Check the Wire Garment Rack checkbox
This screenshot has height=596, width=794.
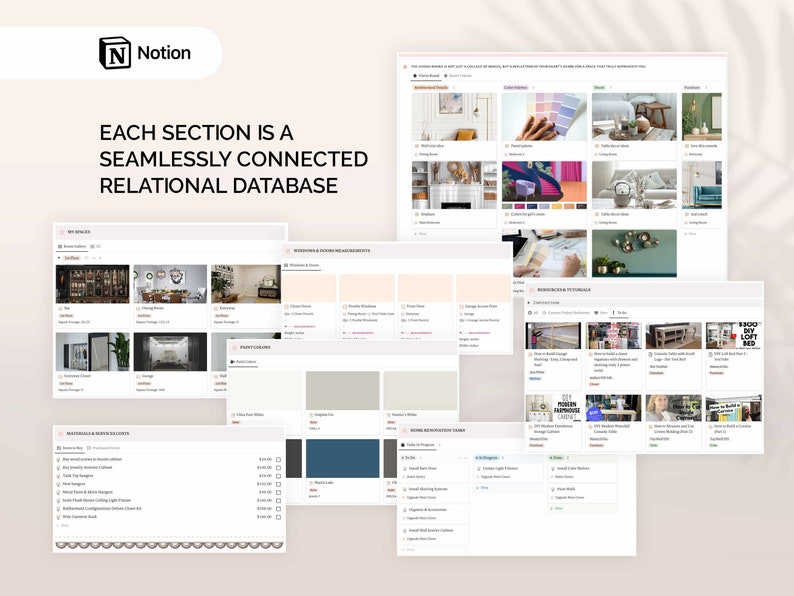coord(279,517)
